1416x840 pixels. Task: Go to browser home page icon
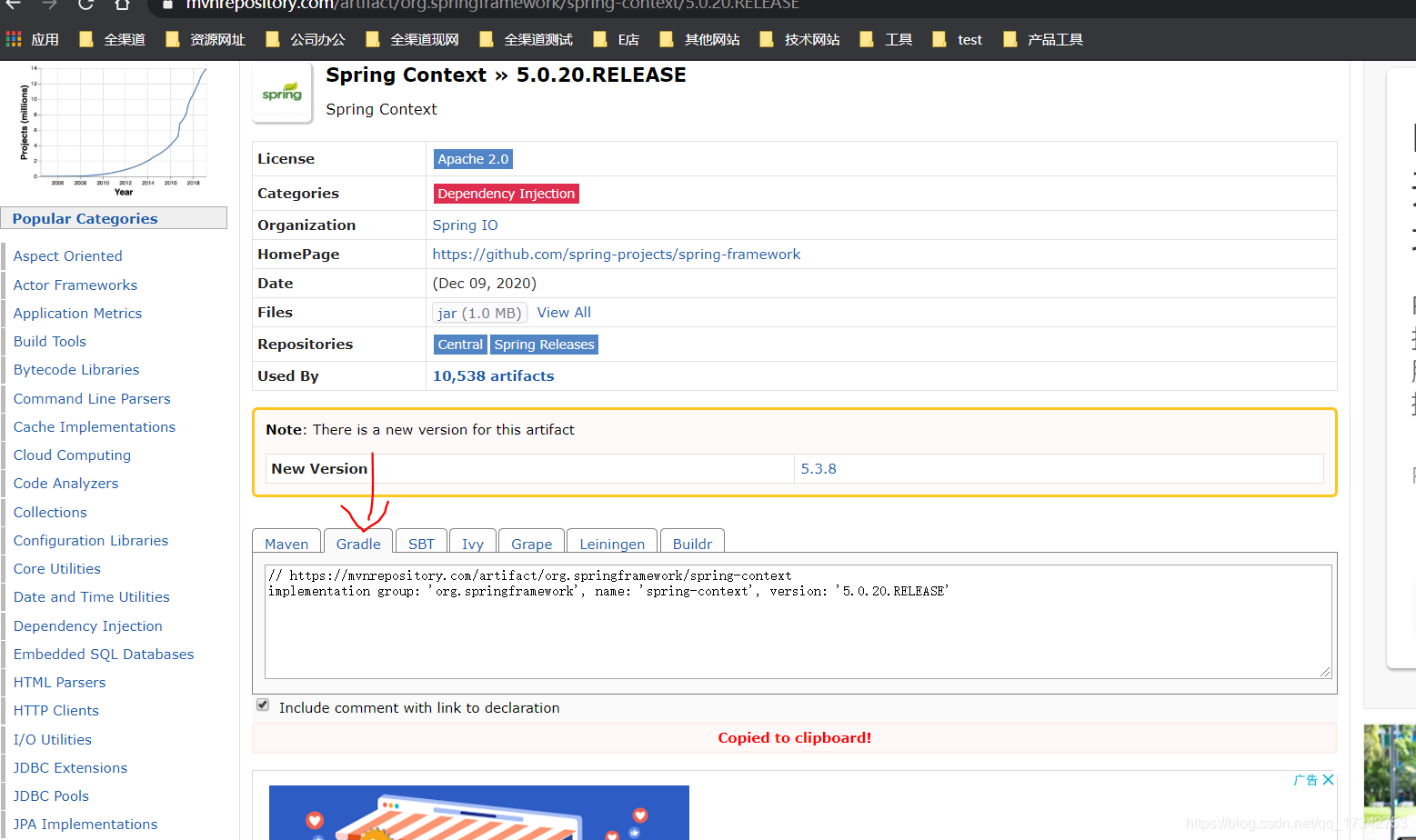pyautogui.click(x=122, y=5)
